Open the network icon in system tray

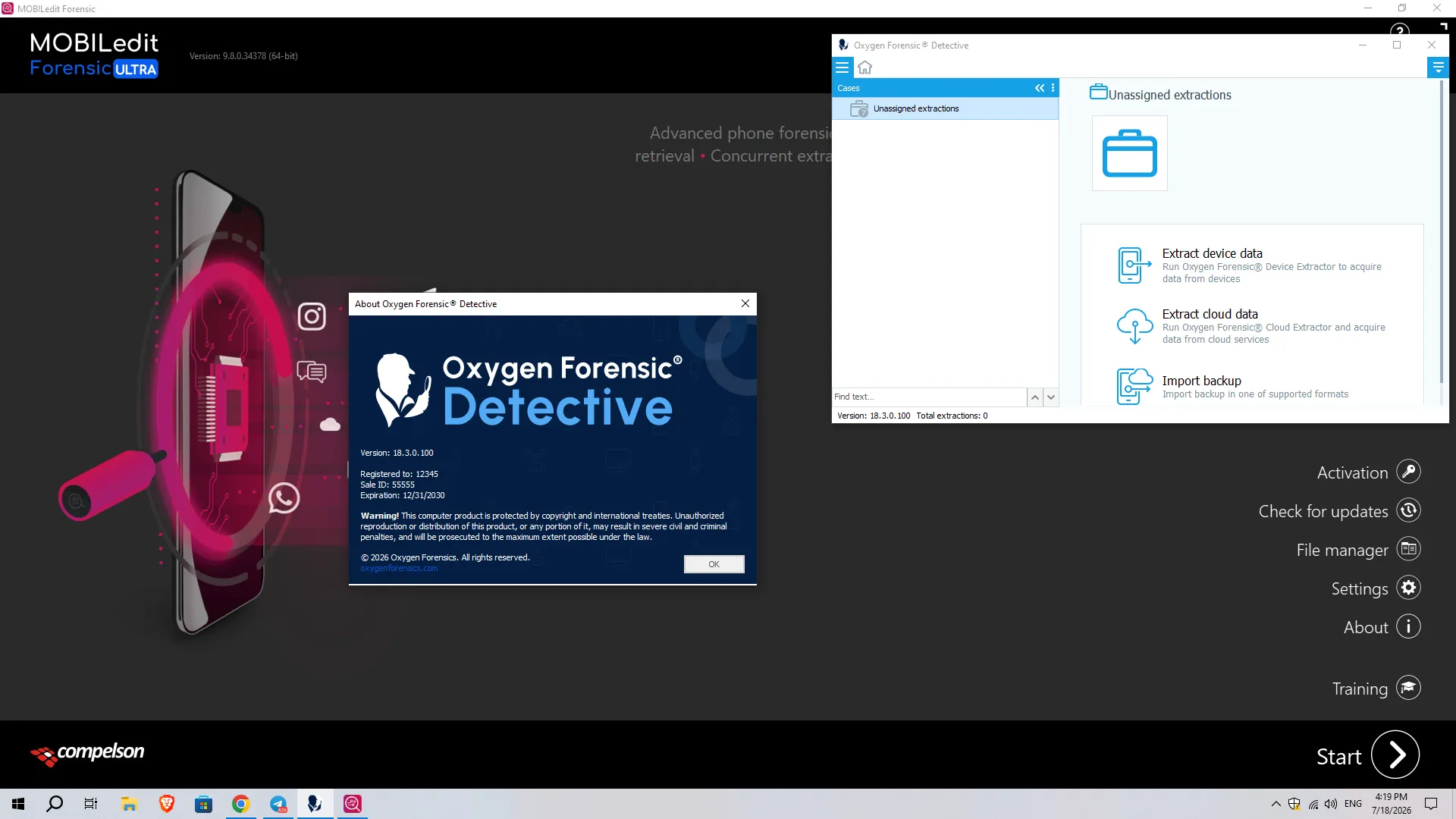coord(1313,804)
